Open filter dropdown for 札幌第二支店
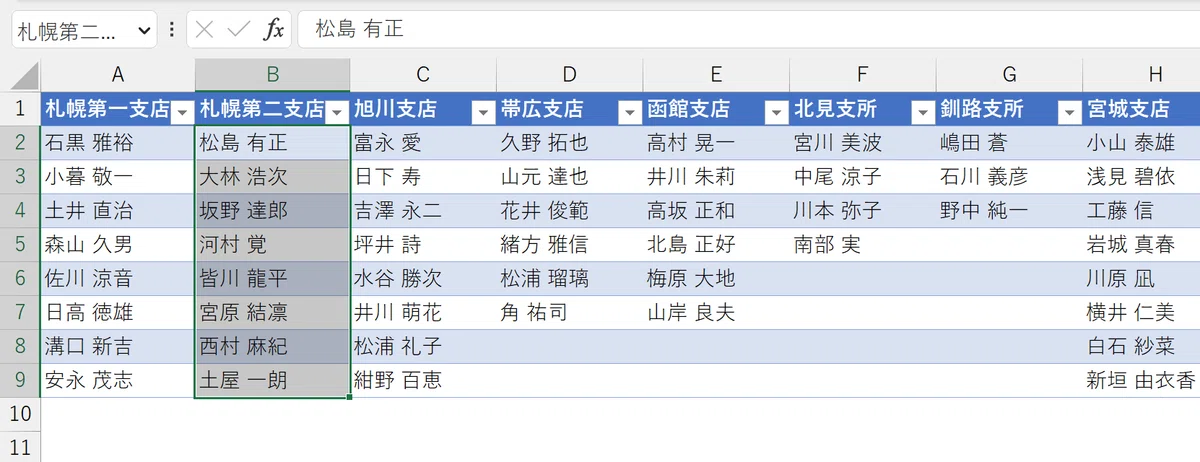Image resolution: width=1200 pixels, height=462 pixels. [337, 112]
